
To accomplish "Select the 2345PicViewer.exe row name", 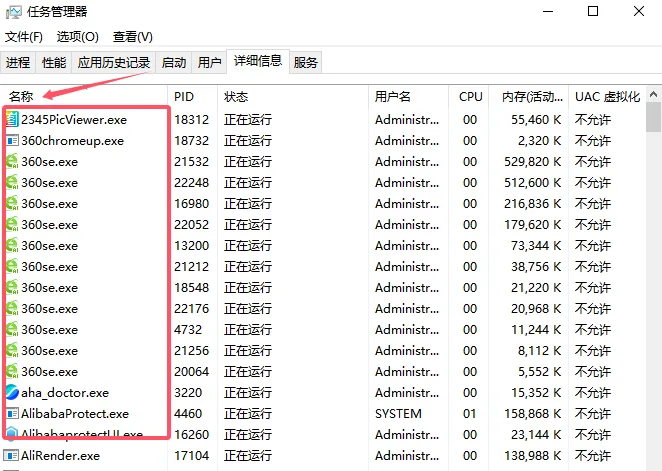I will 74,120.
